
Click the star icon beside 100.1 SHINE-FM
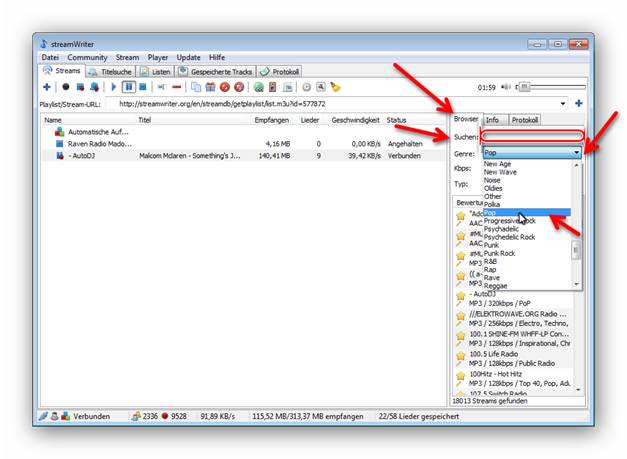tap(461, 335)
